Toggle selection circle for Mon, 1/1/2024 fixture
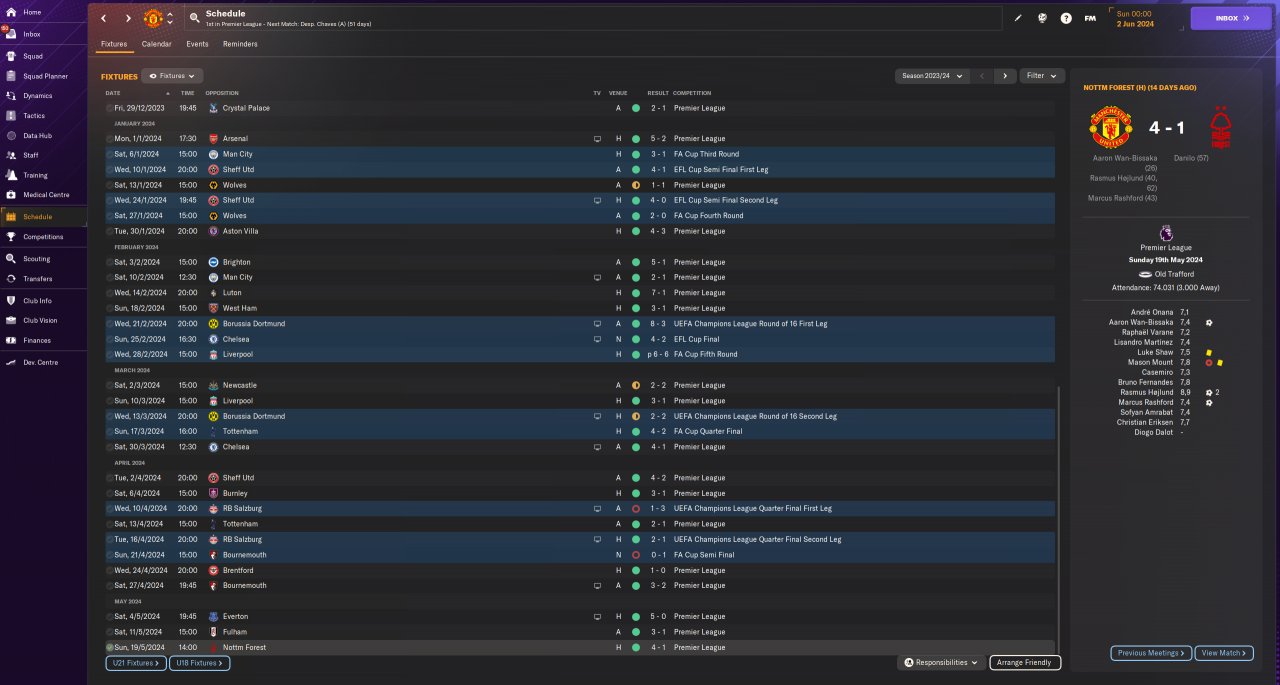The height and width of the screenshot is (685, 1280). tap(109, 139)
